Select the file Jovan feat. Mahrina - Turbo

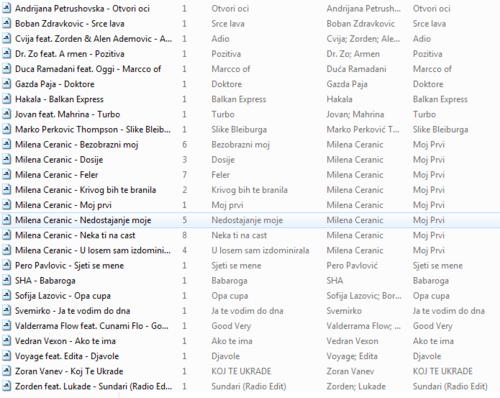[x=67, y=114]
